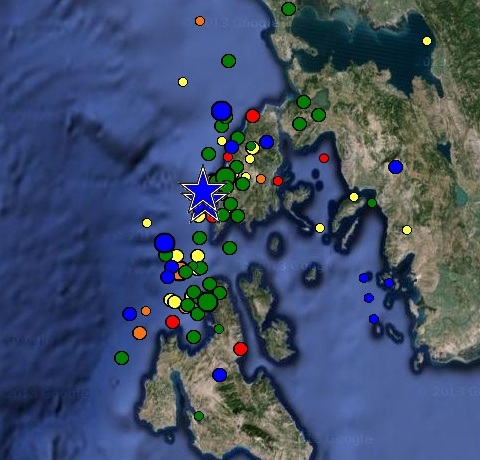Click the lone blue dot on eastern mainland
The width and height of the screenshot is (480, 460).
[395, 167]
